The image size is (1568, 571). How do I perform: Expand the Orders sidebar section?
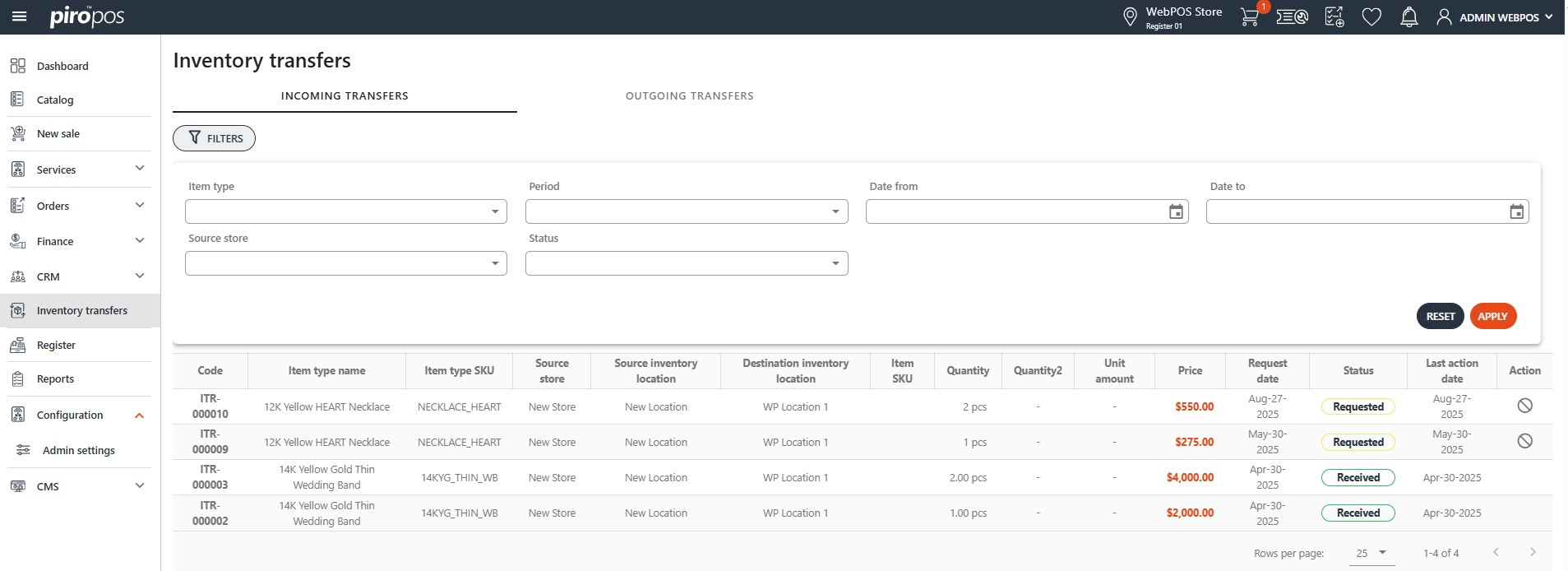click(x=139, y=206)
